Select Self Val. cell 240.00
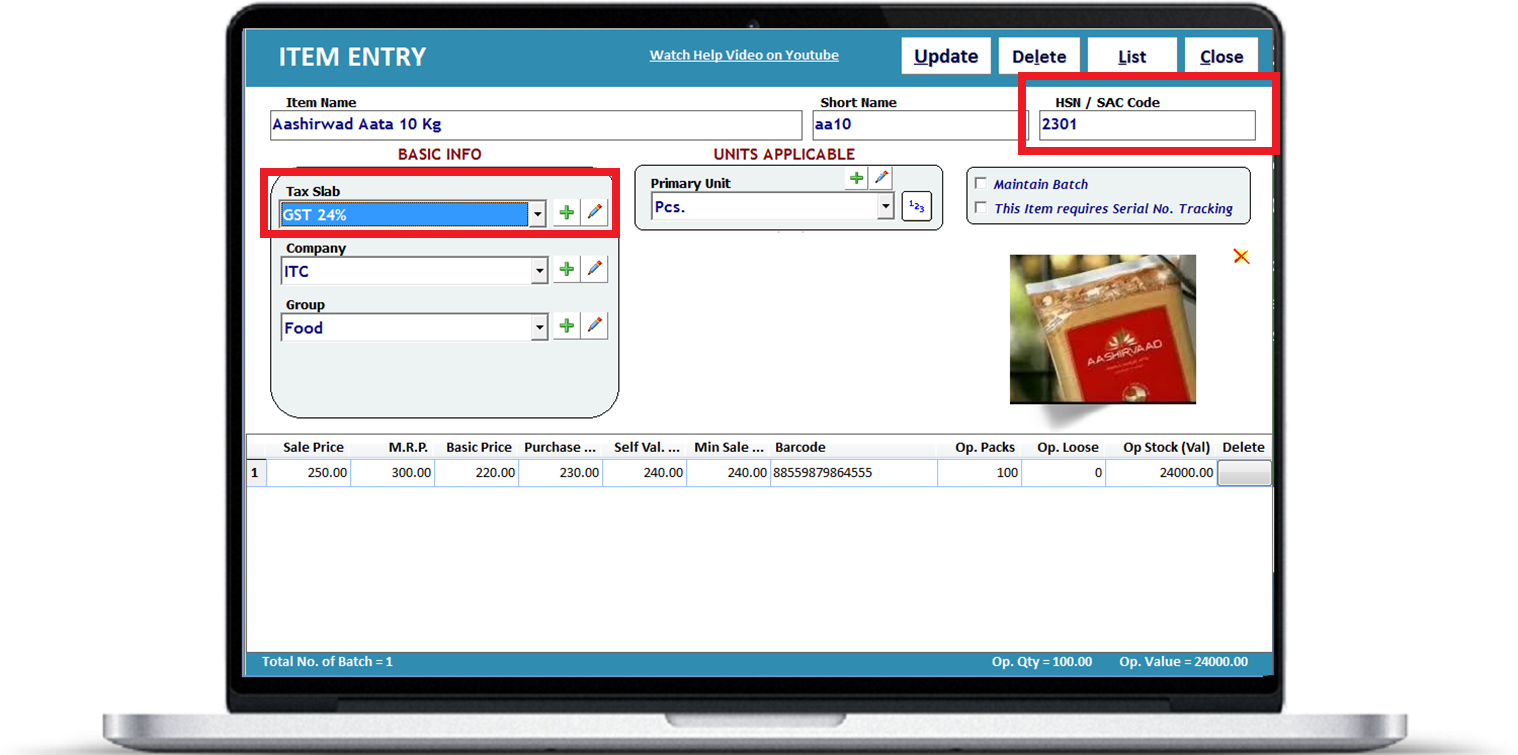Image resolution: width=1518 pixels, height=755 pixels. coord(644,473)
